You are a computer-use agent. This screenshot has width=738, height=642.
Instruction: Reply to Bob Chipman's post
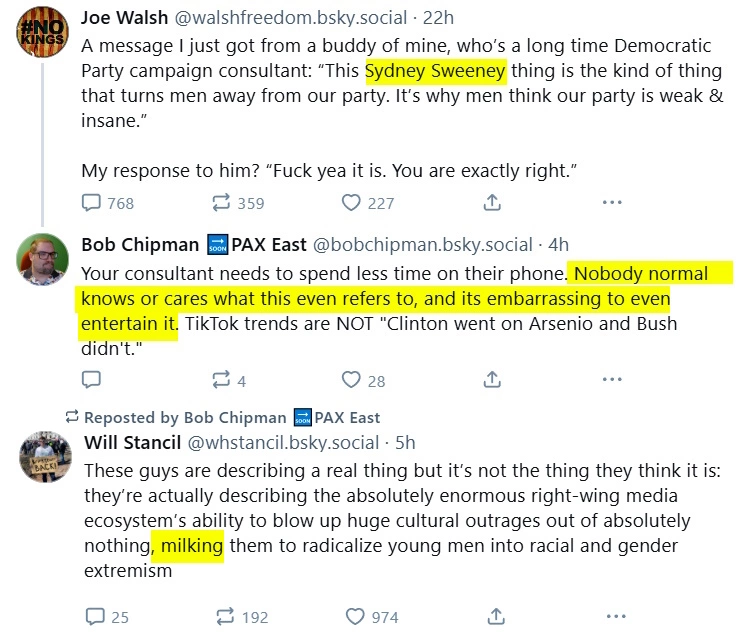91,379
